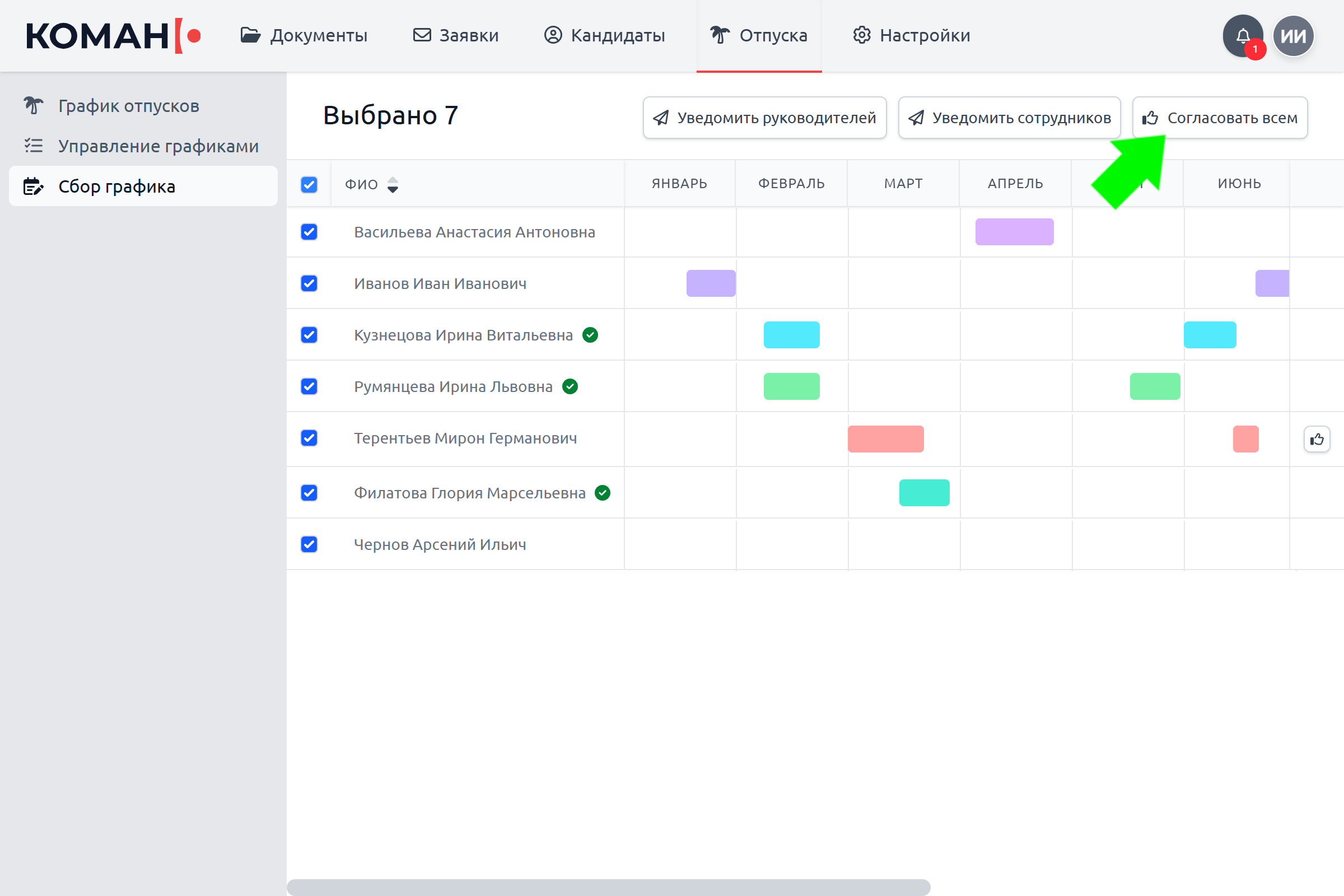Switch to the Настройки tab
The height and width of the screenshot is (896, 1344).
[911, 35]
